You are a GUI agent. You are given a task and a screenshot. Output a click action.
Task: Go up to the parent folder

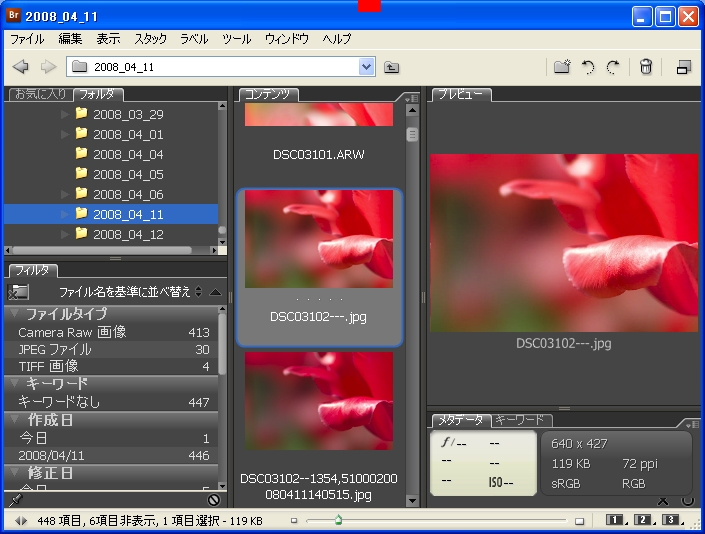coord(392,67)
